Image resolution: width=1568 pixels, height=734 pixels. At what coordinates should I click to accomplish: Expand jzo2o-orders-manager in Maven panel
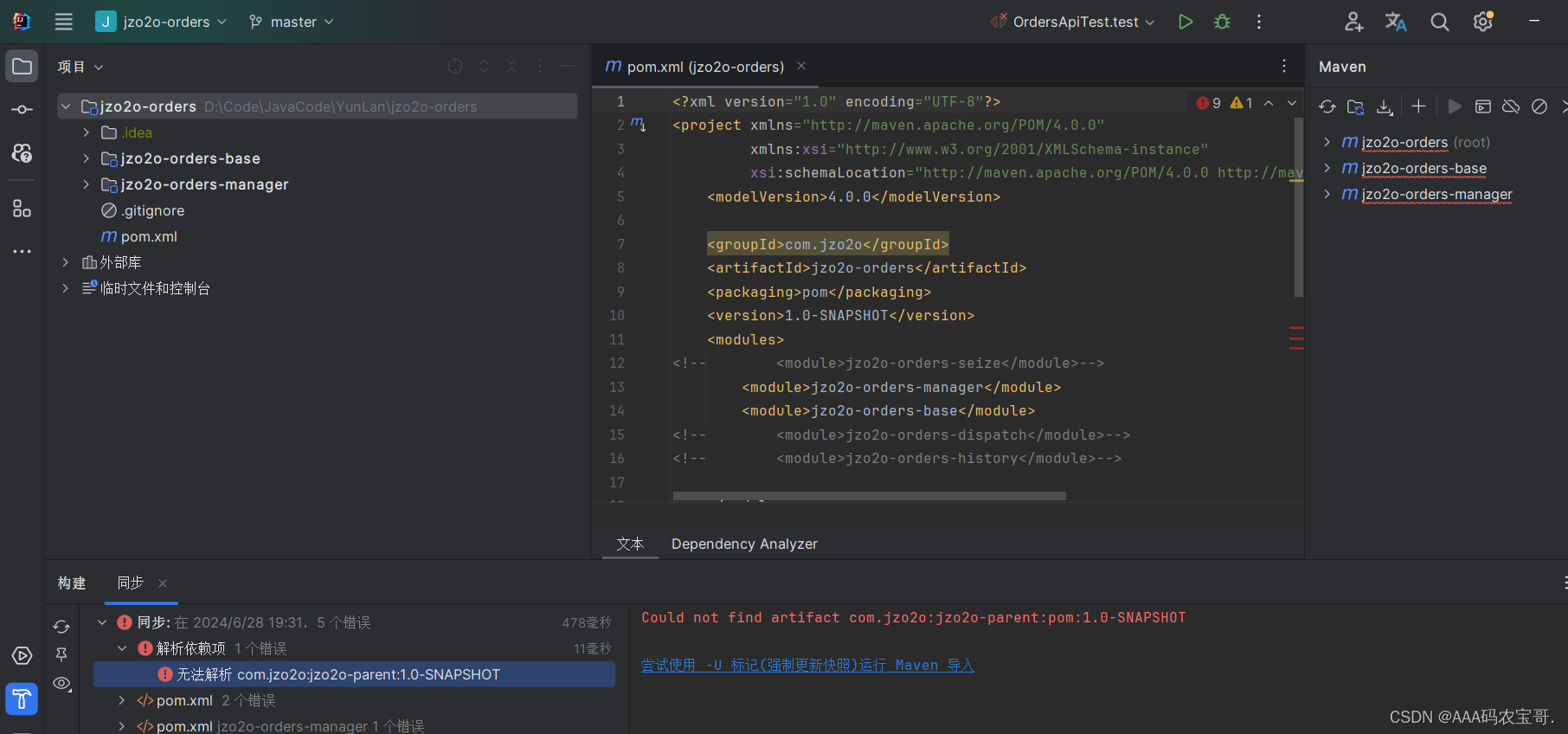click(x=1327, y=194)
